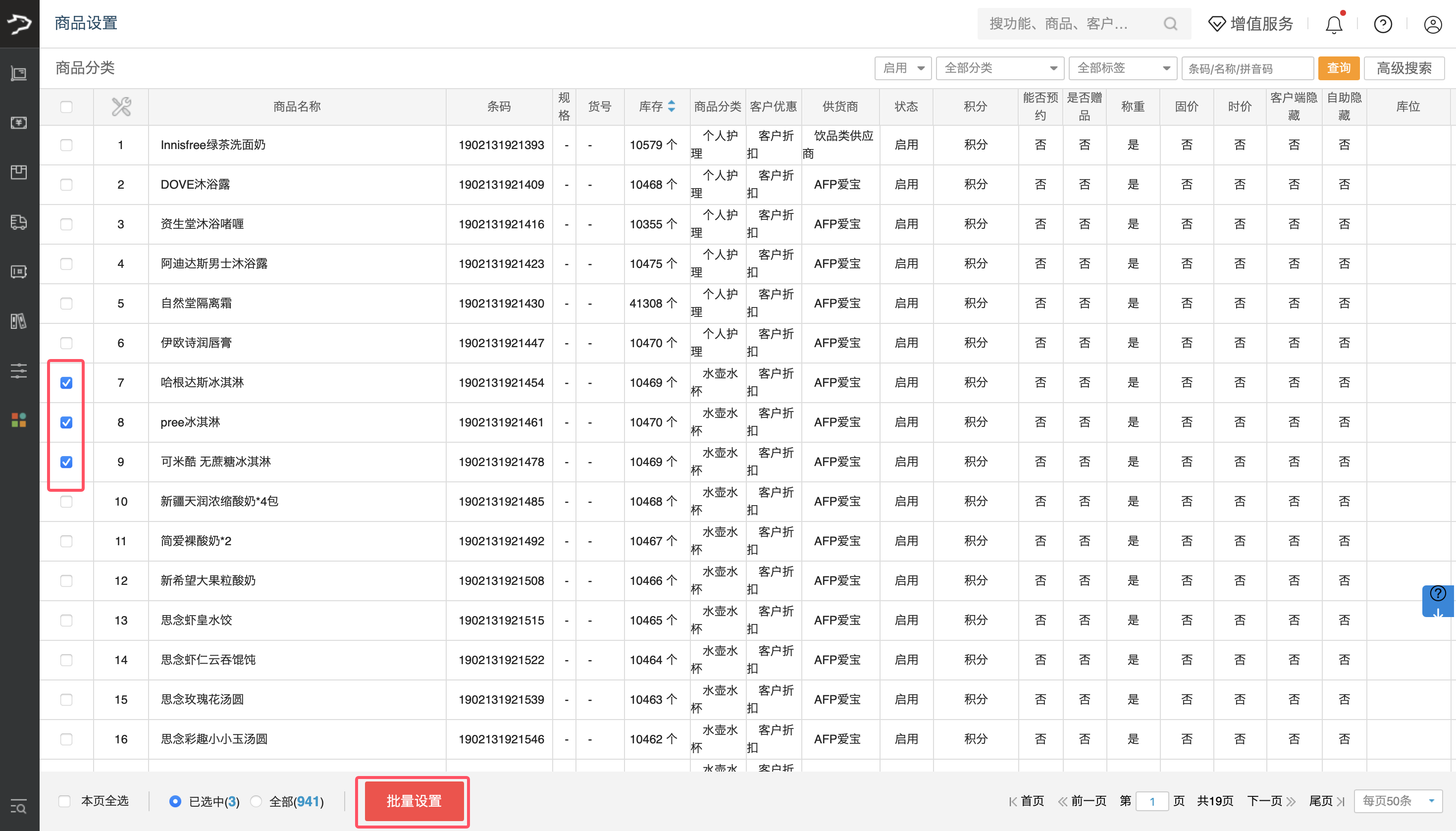Go to 前一页 previous page
Screen dimensions: 1456x831
point(1082,801)
